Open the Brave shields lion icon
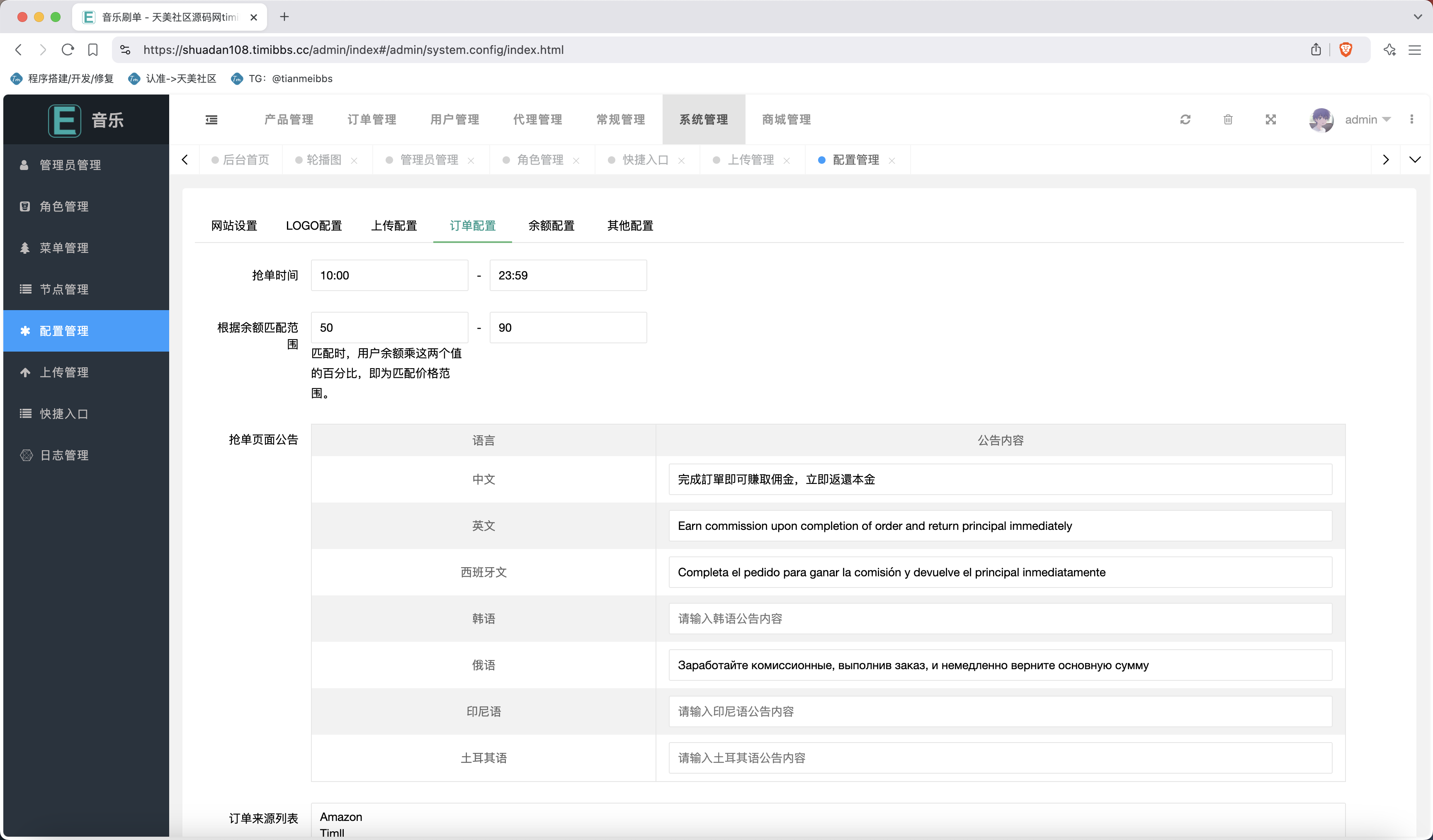 1346,49
